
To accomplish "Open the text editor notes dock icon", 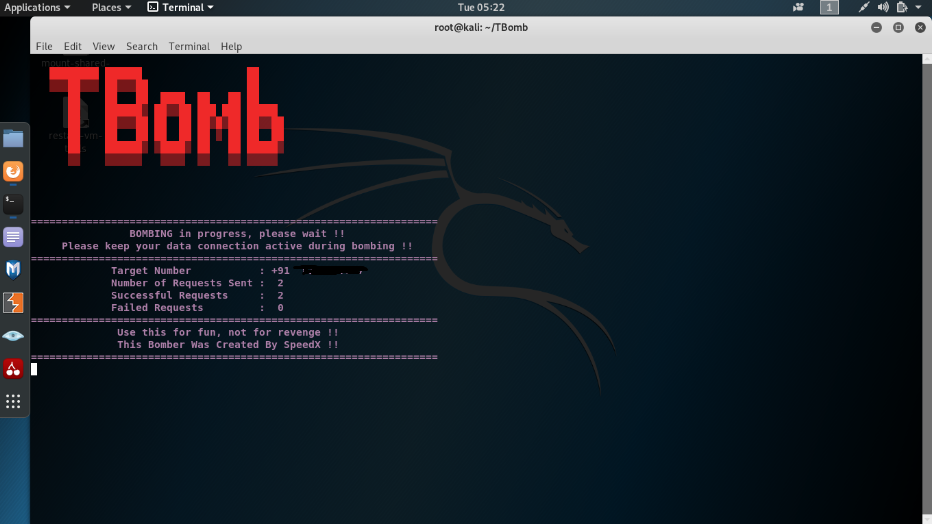I will click(x=13, y=237).
